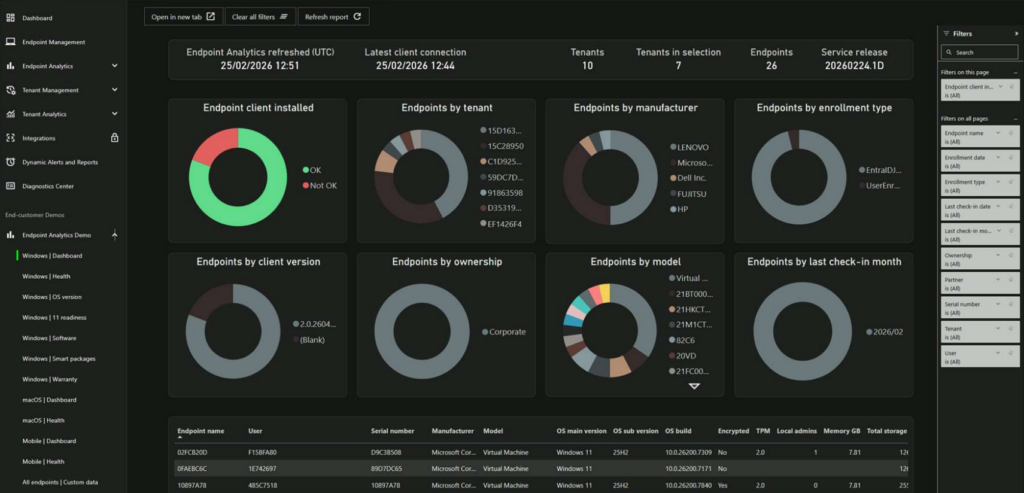
Task: Click the Tenant Analytics chart icon
Action: coord(10,114)
